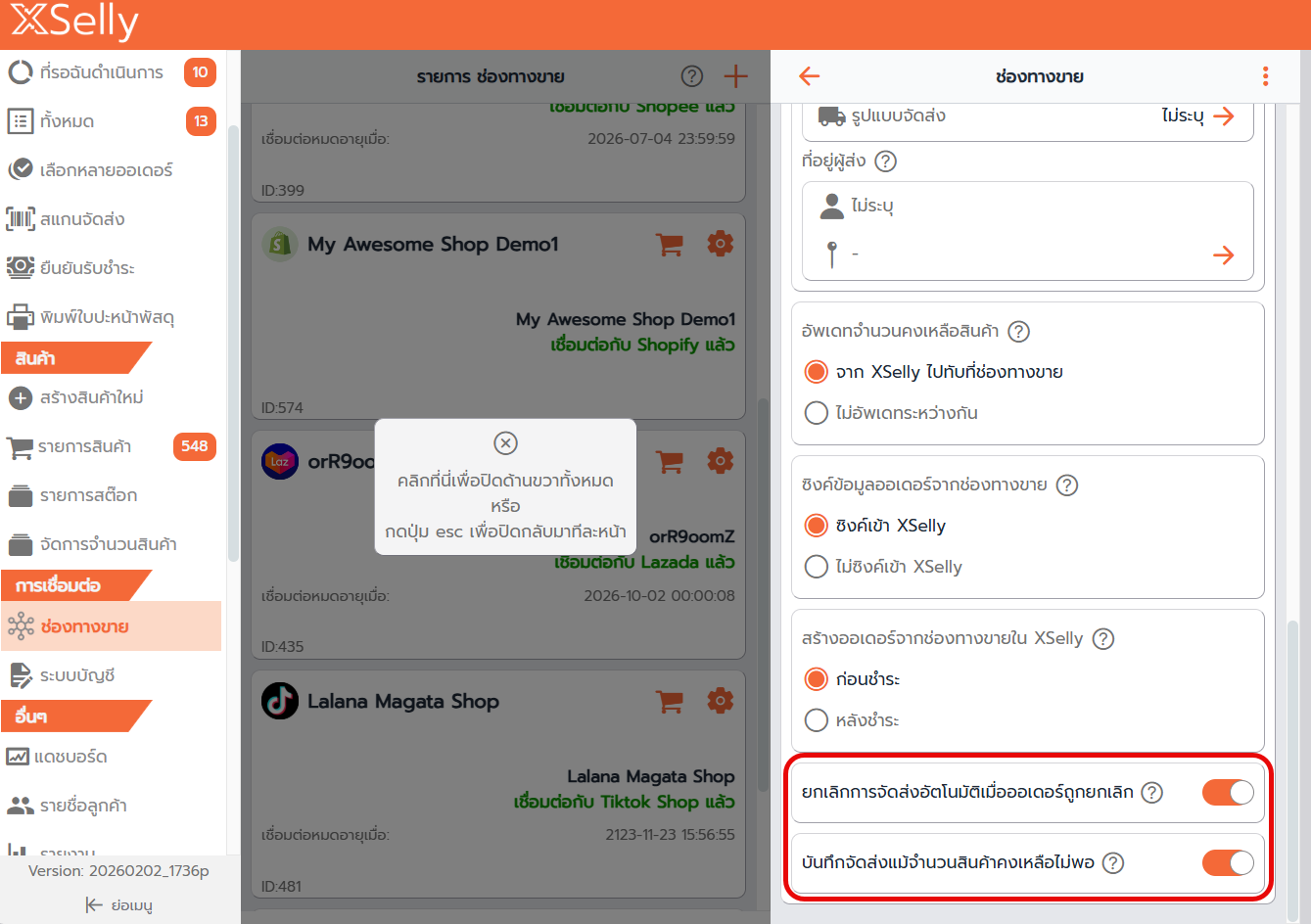Image resolution: width=1311 pixels, height=924 pixels.
Task: Expand รูปแบบจัดส่ง shipping method arrow
Action: 1223,116
